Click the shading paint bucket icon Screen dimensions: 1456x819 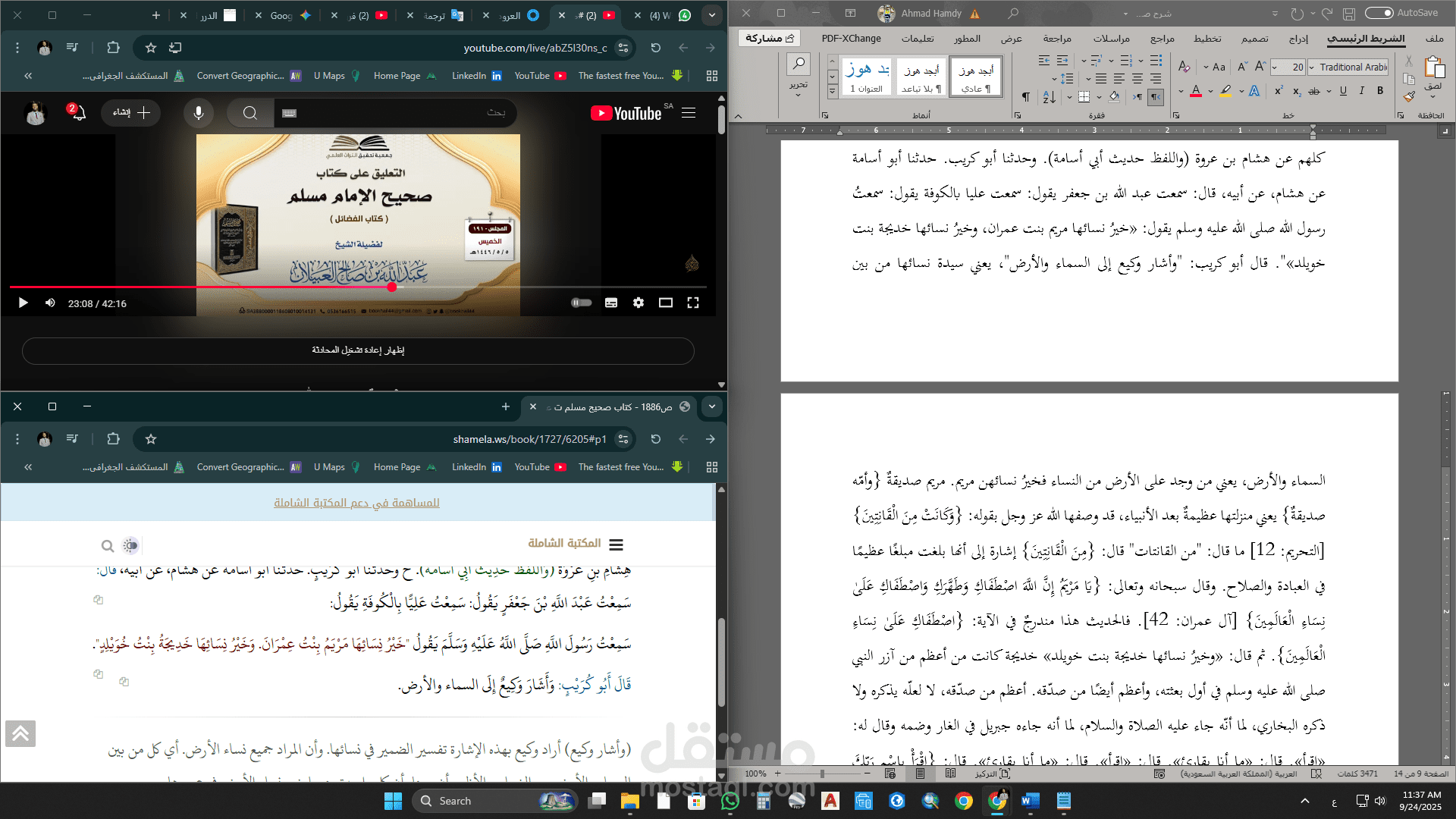click(1114, 97)
